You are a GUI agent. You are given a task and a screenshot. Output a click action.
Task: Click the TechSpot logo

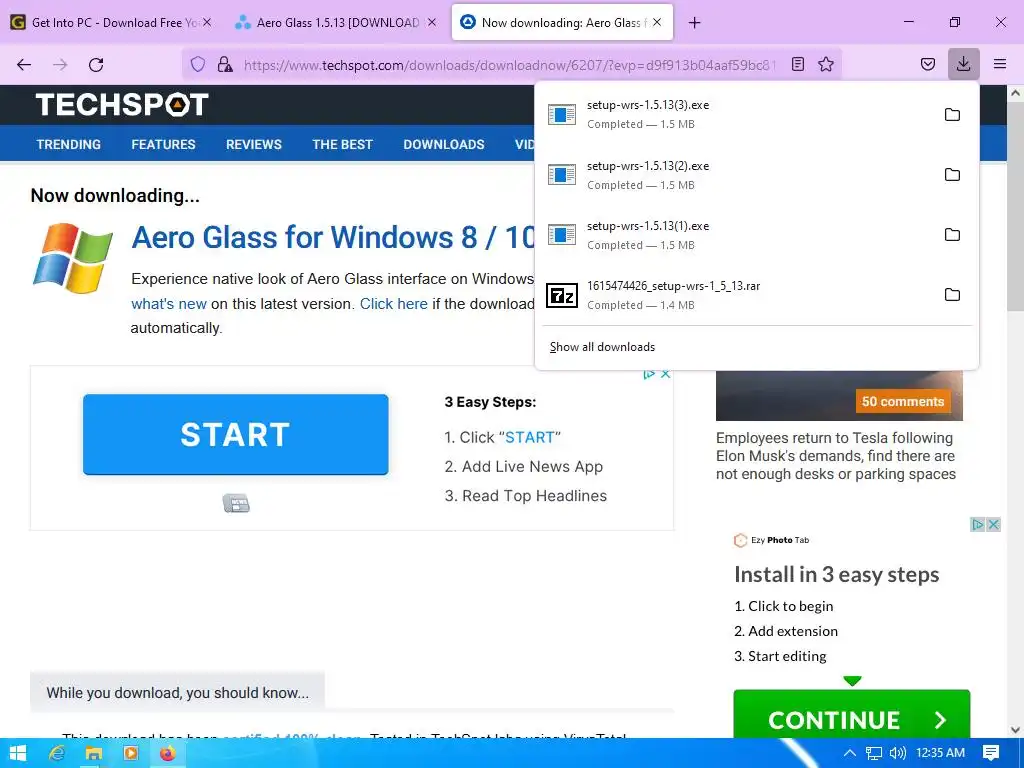[x=122, y=104]
